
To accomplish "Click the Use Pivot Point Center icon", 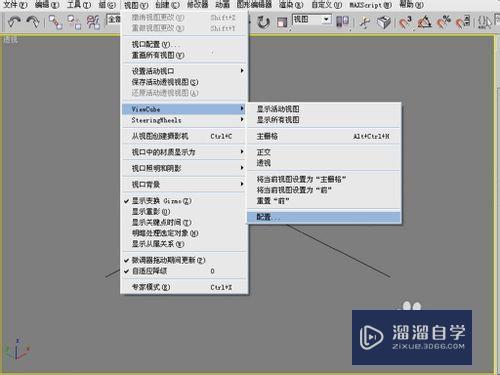I will (342, 22).
